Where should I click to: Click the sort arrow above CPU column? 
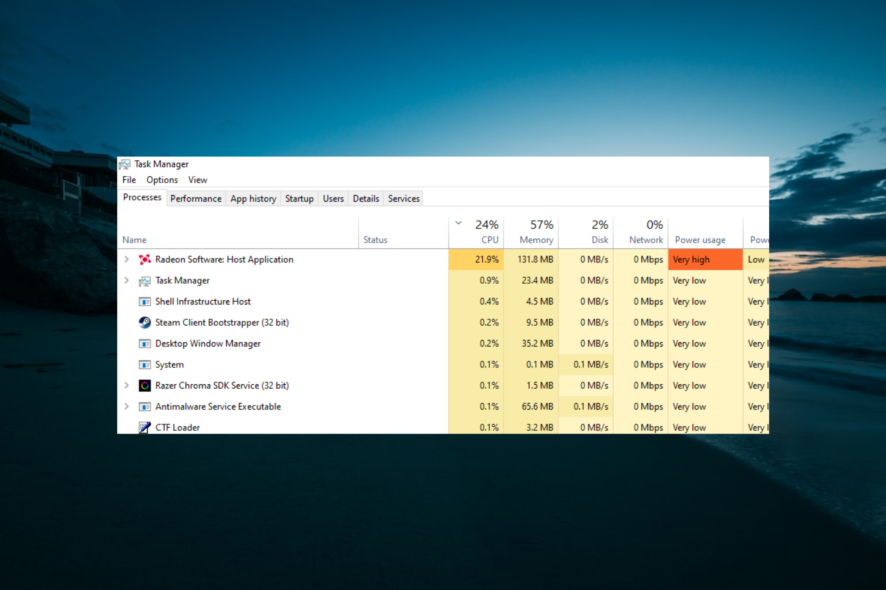pyautogui.click(x=459, y=223)
